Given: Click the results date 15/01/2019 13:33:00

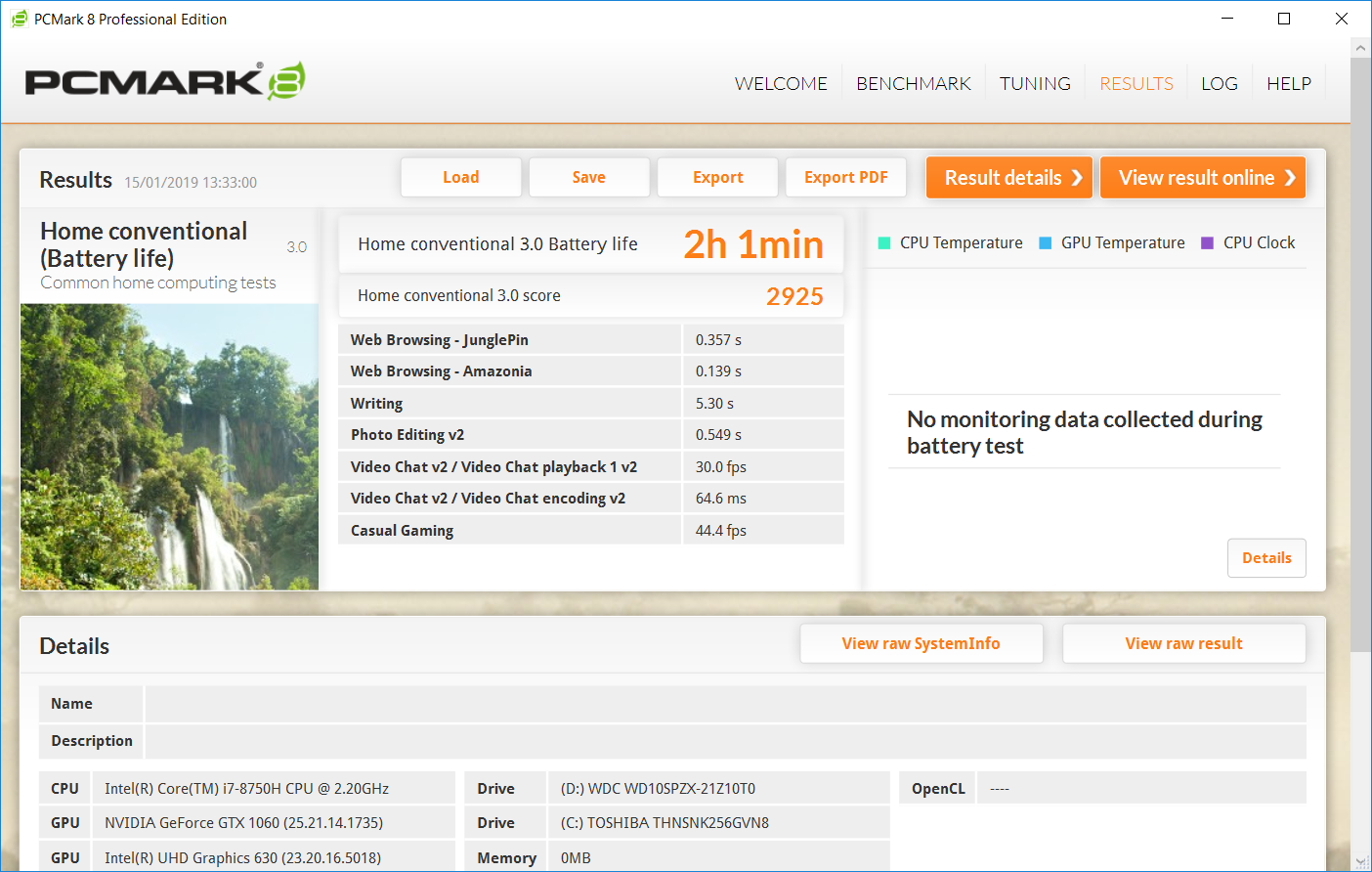Looking at the screenshot, I should point(191,183).
